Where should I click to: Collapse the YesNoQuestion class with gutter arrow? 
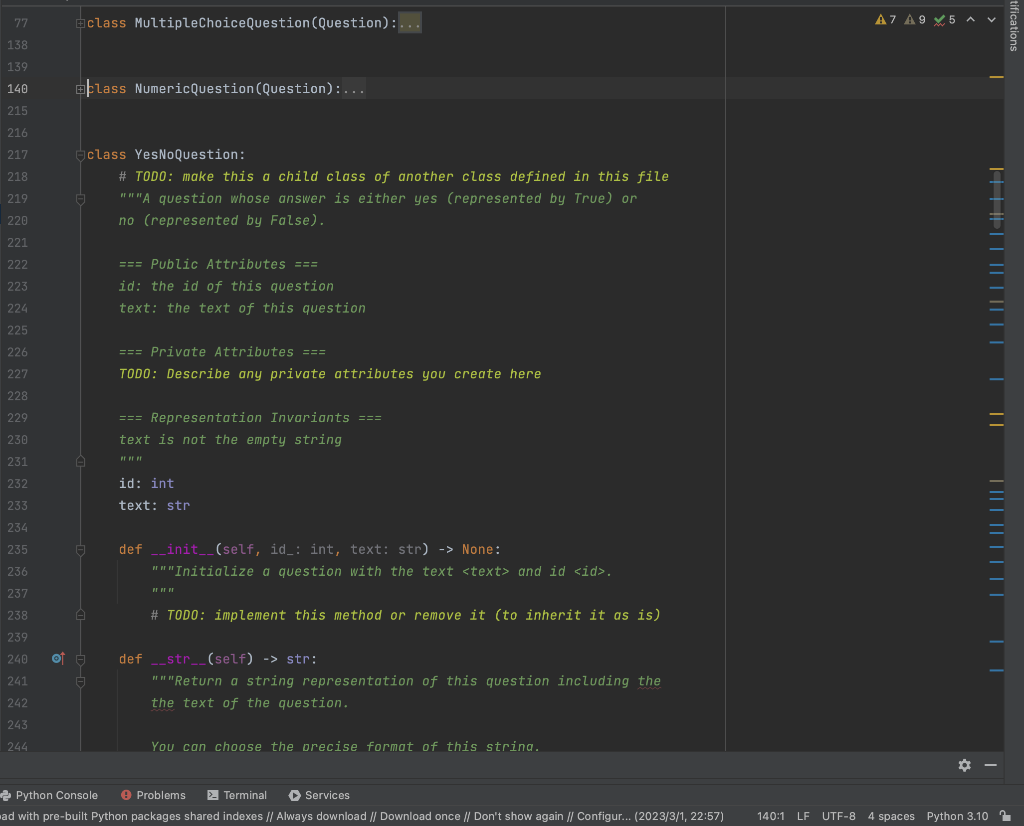coord(79,154)
